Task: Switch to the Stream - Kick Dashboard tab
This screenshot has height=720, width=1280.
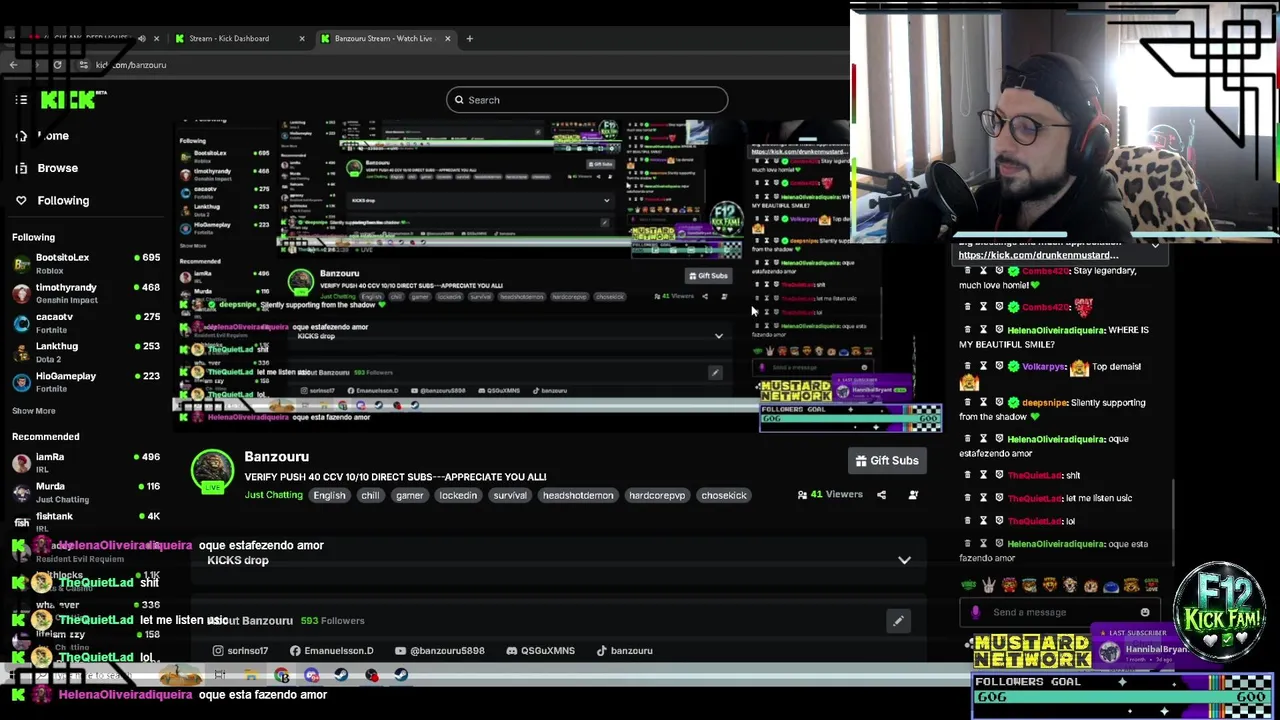Action: click(240, 38)
